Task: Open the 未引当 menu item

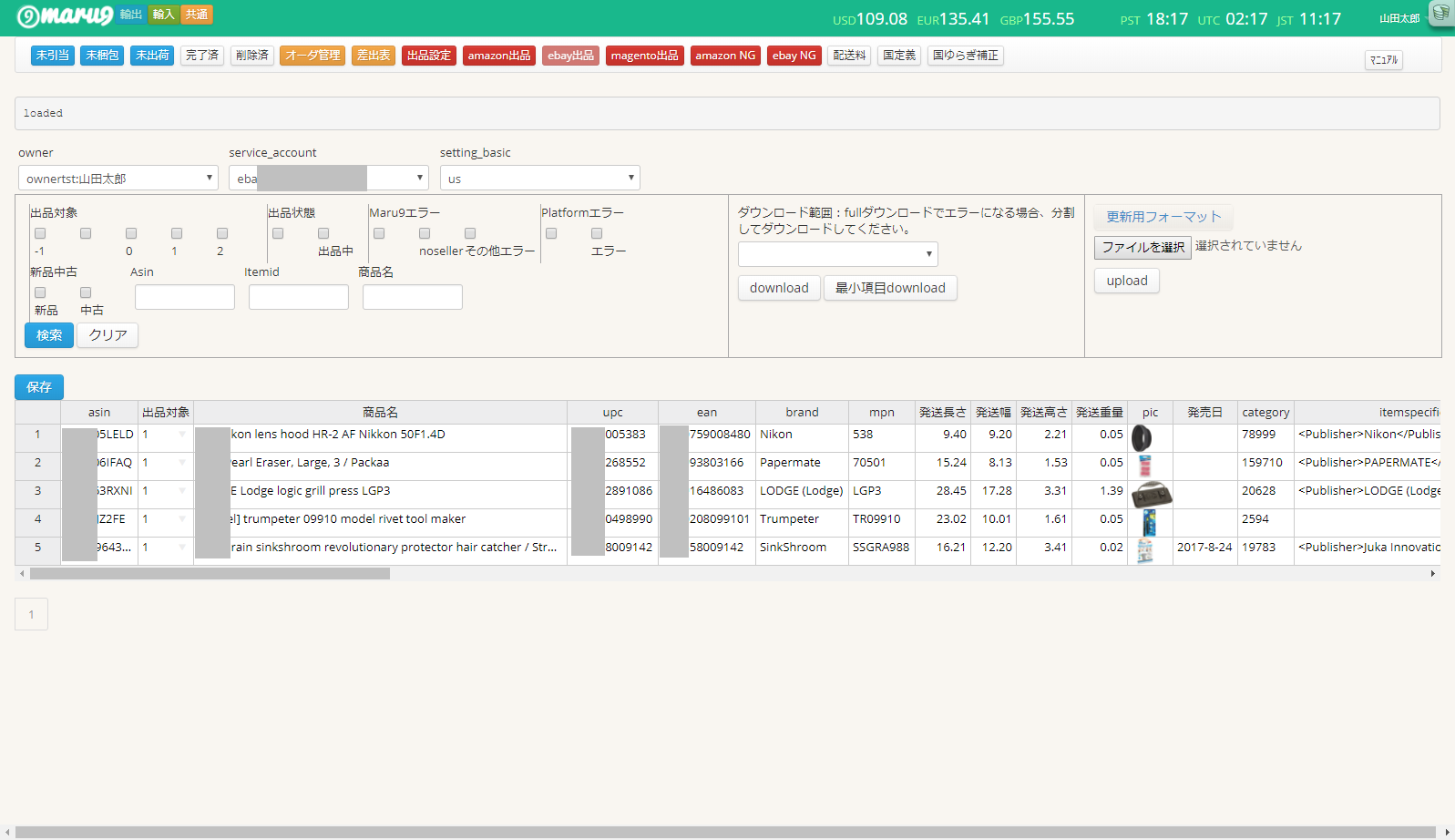Action: 52,56
